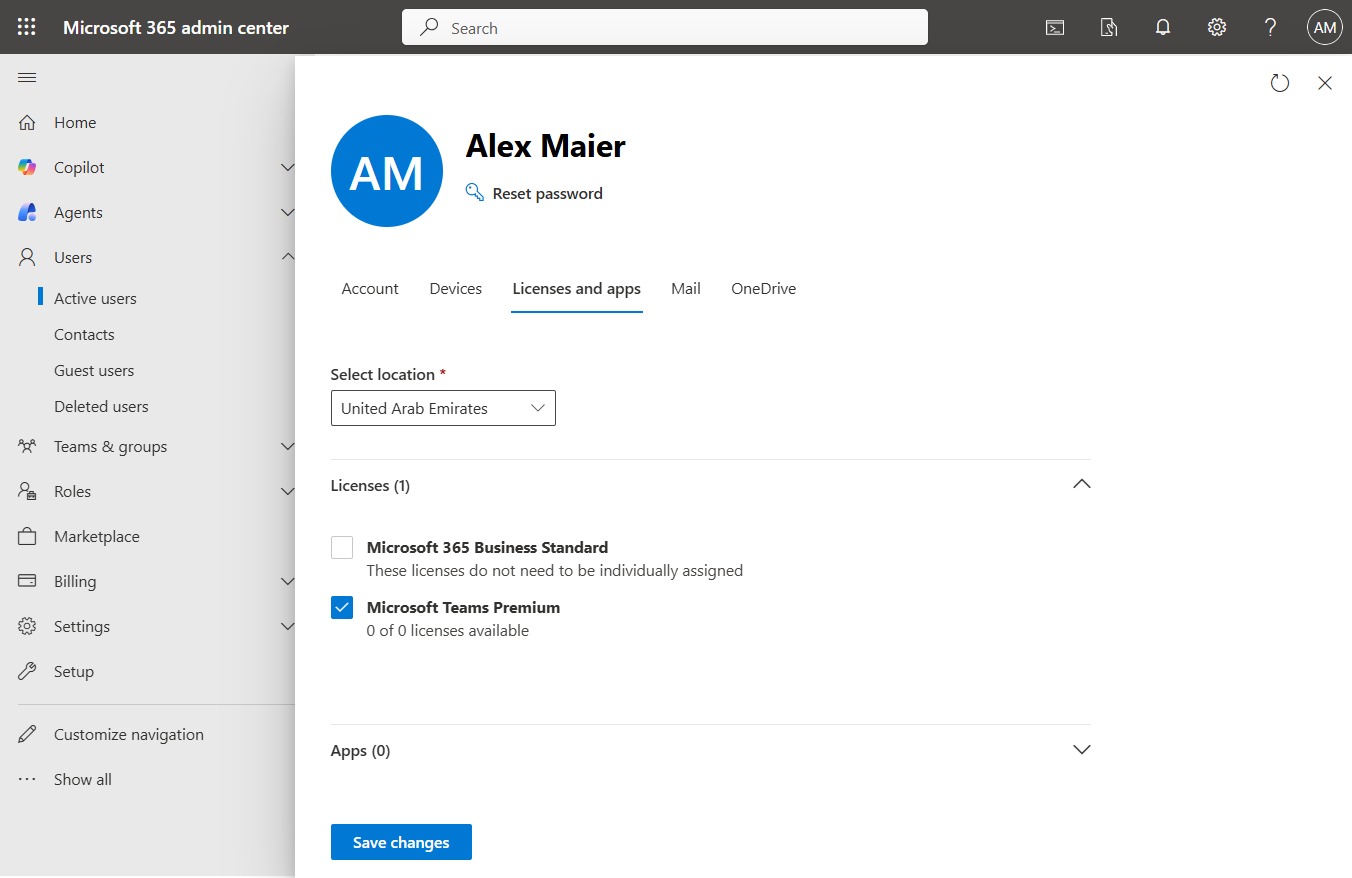
Task: Click the Settings gear icon in sidebar
Action: (28, 626)
